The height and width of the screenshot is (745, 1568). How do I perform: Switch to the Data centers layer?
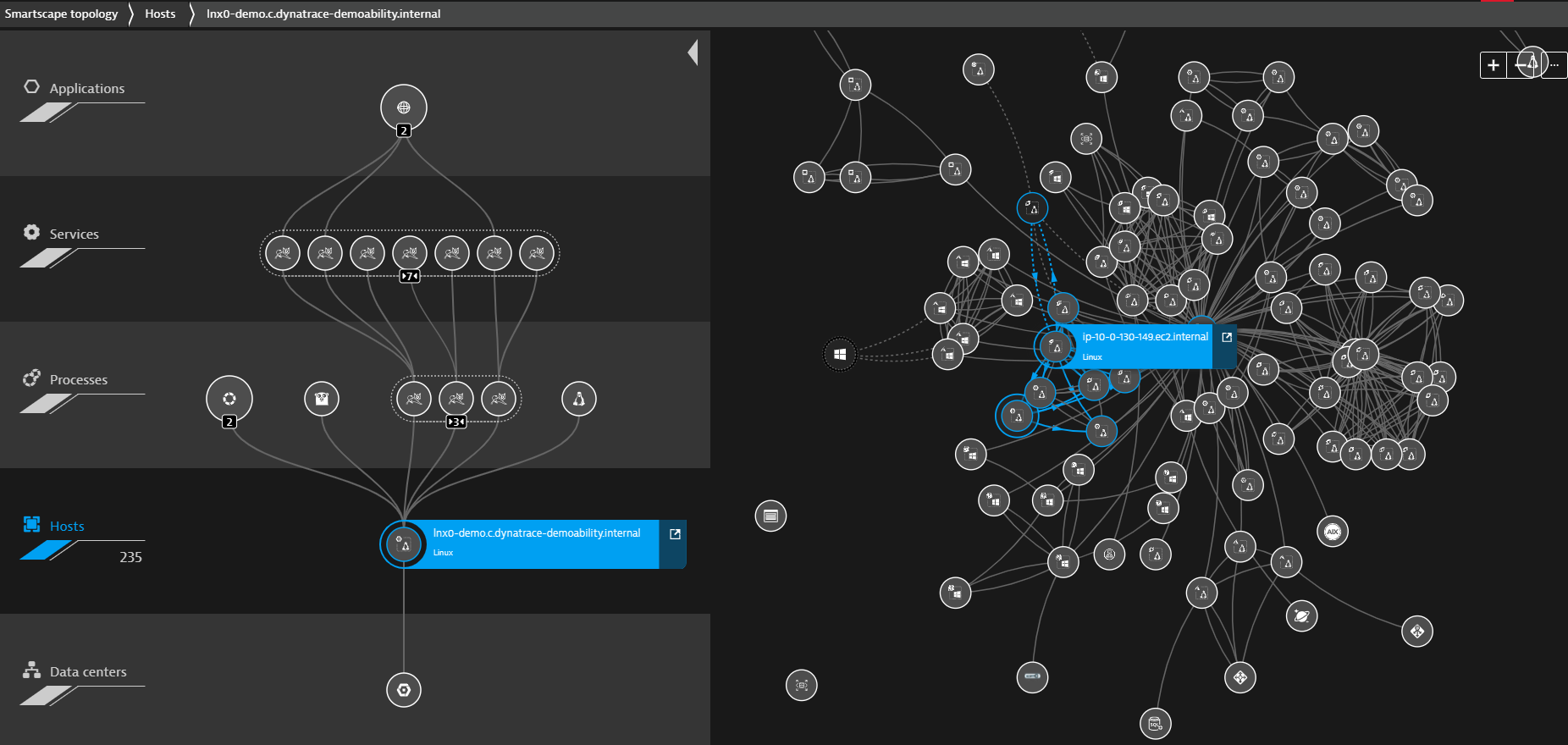(x=88, y=671)
